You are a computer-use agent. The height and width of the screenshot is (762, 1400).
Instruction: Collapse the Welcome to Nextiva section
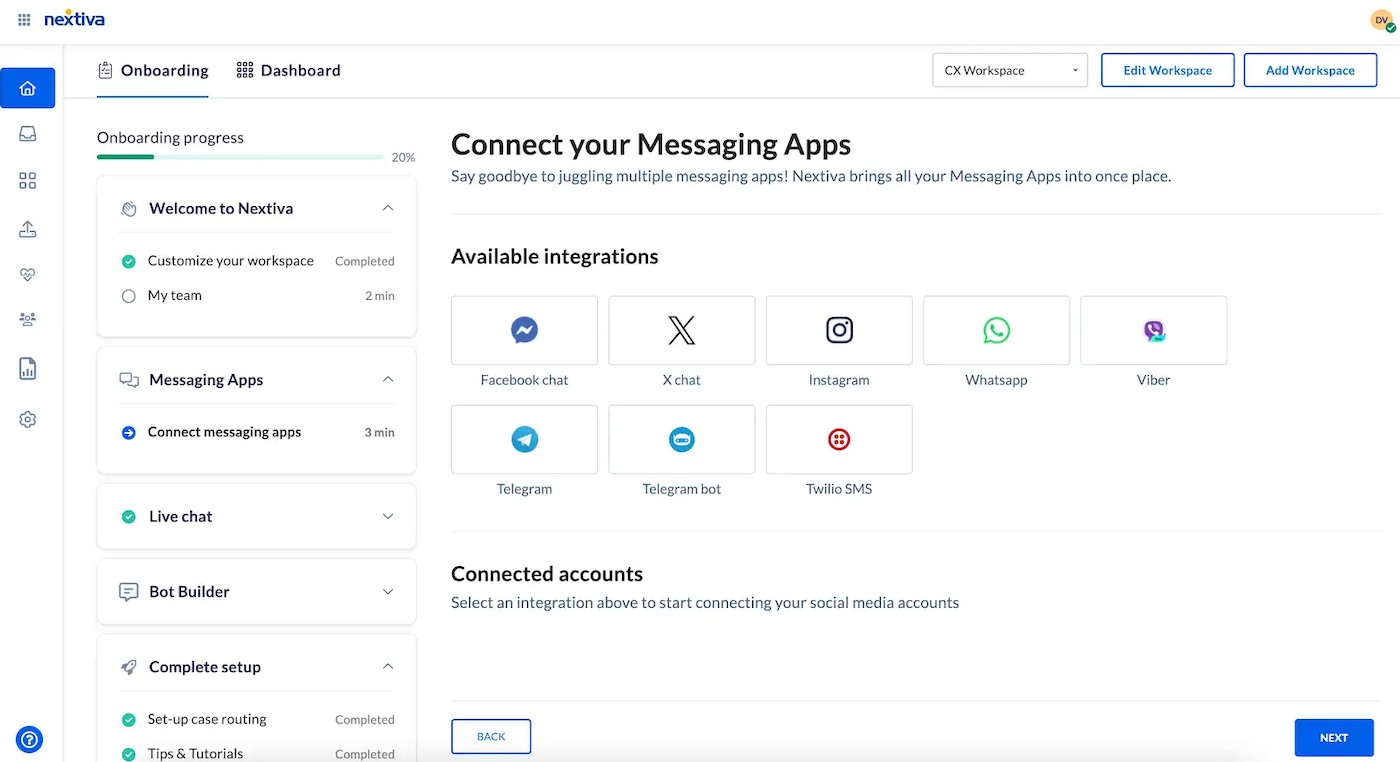388,208
